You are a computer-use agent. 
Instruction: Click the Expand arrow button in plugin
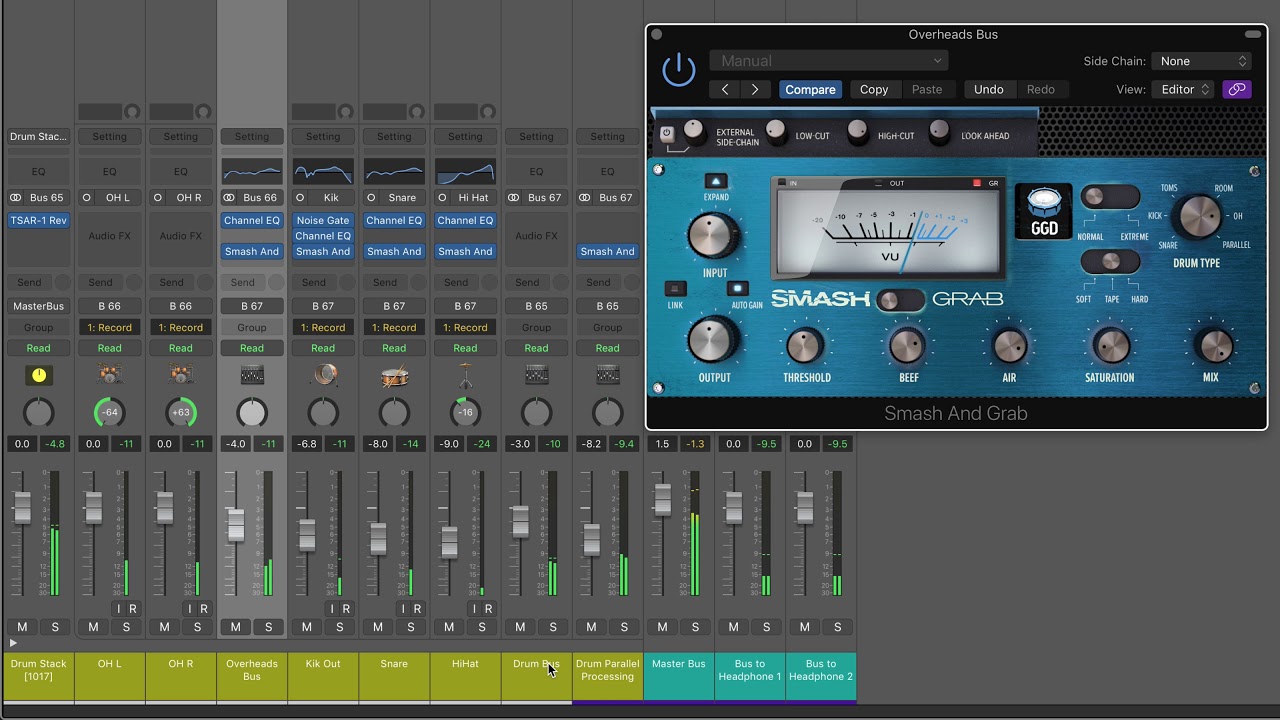pos(715,181)
